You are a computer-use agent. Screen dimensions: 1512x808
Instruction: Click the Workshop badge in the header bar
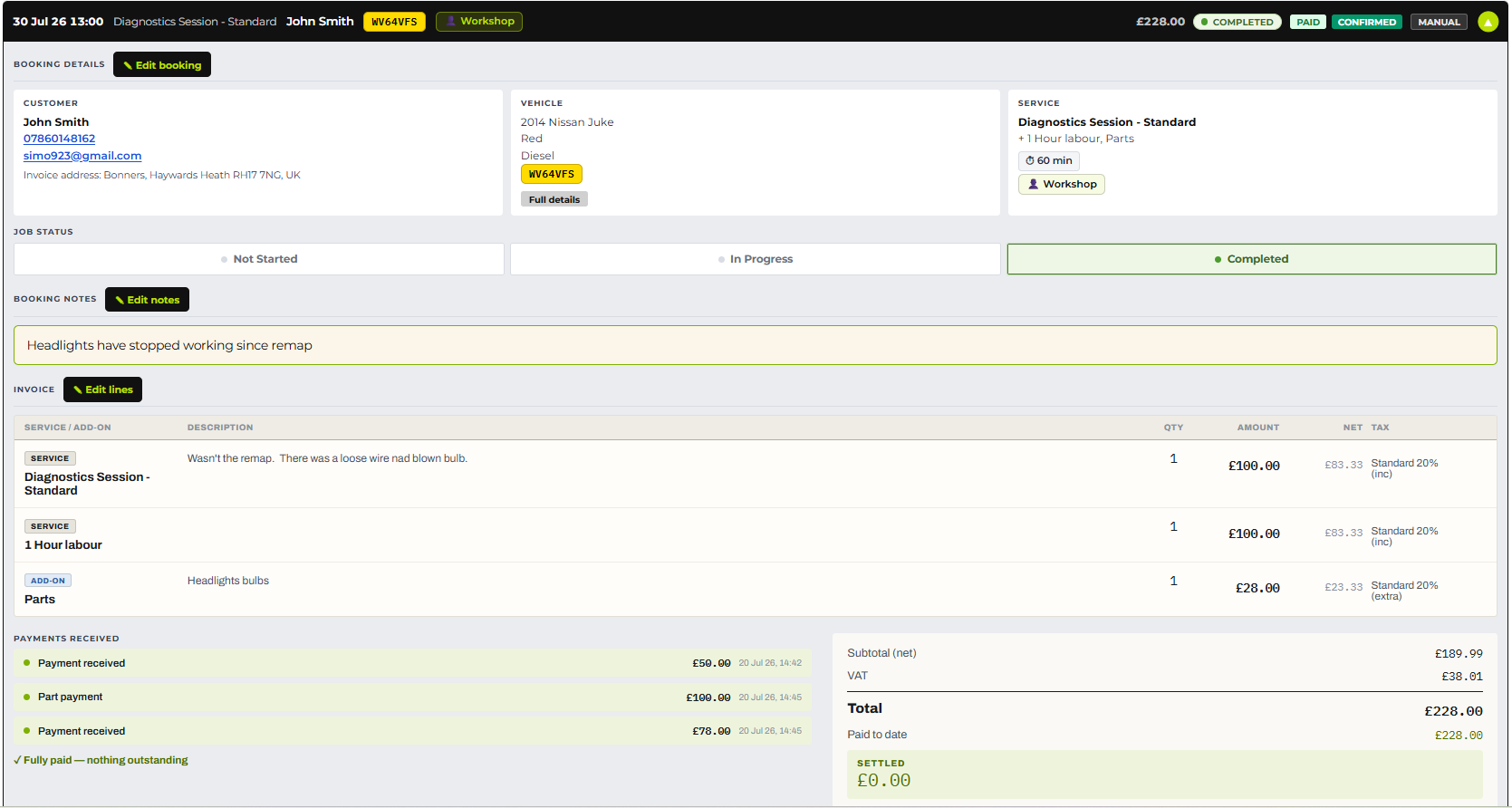coord(479,21)
